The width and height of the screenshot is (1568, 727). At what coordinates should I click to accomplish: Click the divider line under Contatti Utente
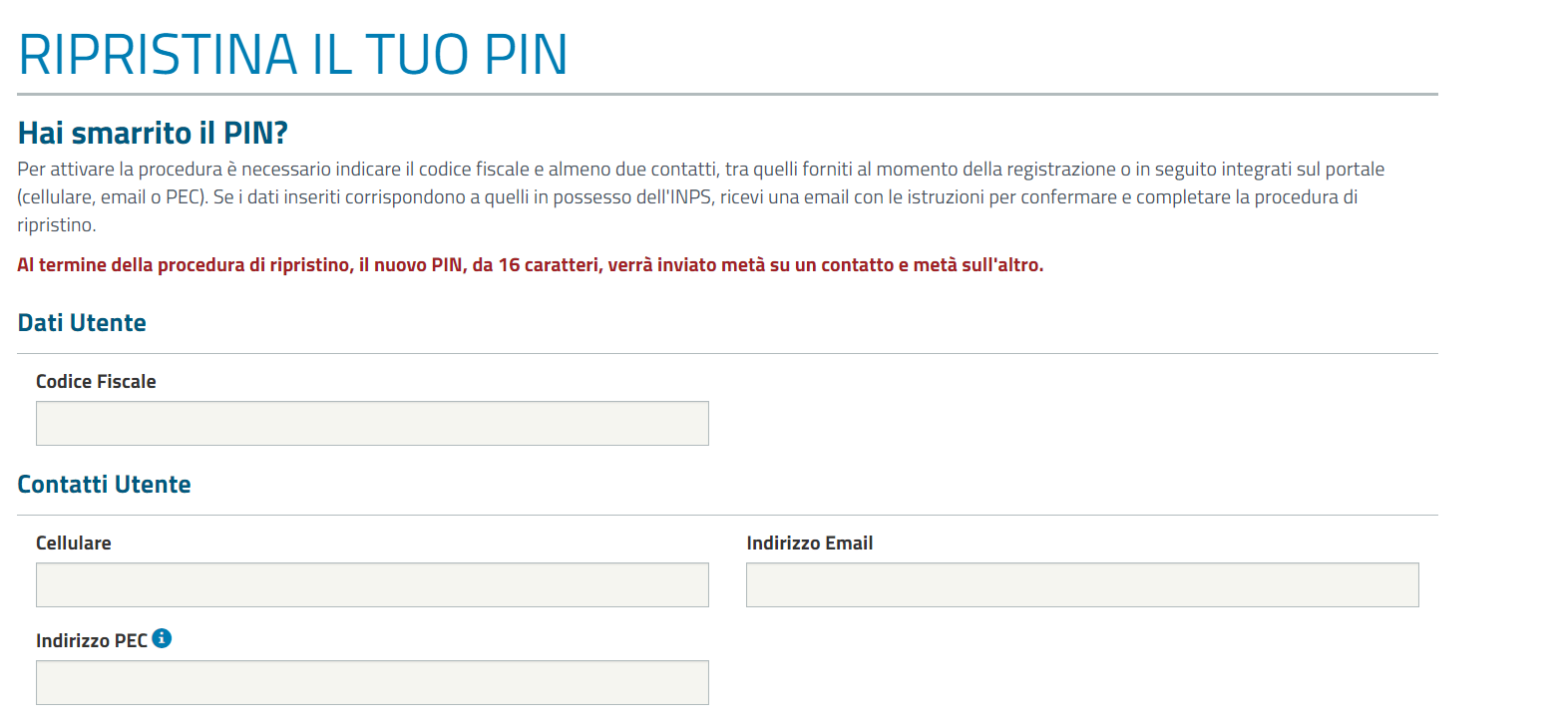(727, 515)
